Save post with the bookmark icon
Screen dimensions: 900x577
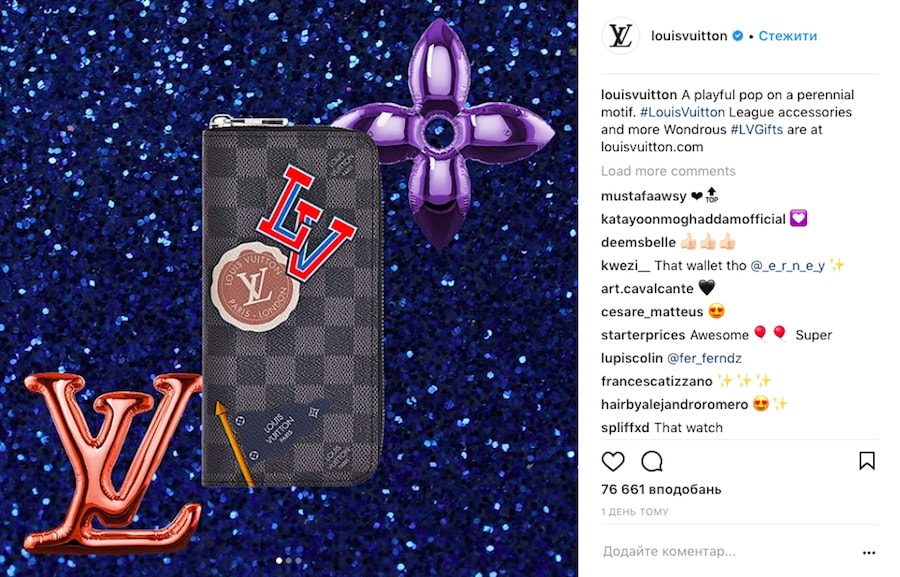[867, 460]
